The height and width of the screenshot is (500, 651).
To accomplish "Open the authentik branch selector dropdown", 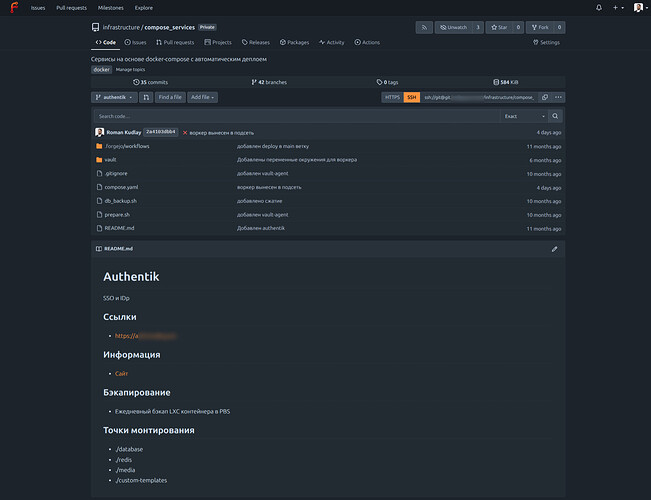I will click(x=114, y=97).
